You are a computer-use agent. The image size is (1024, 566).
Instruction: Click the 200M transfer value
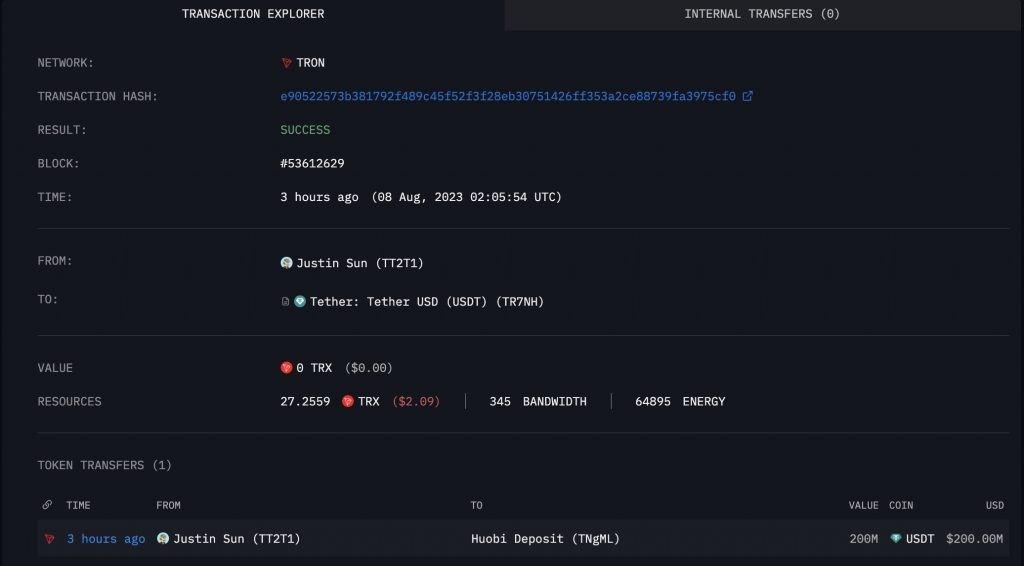coord(863,539)
